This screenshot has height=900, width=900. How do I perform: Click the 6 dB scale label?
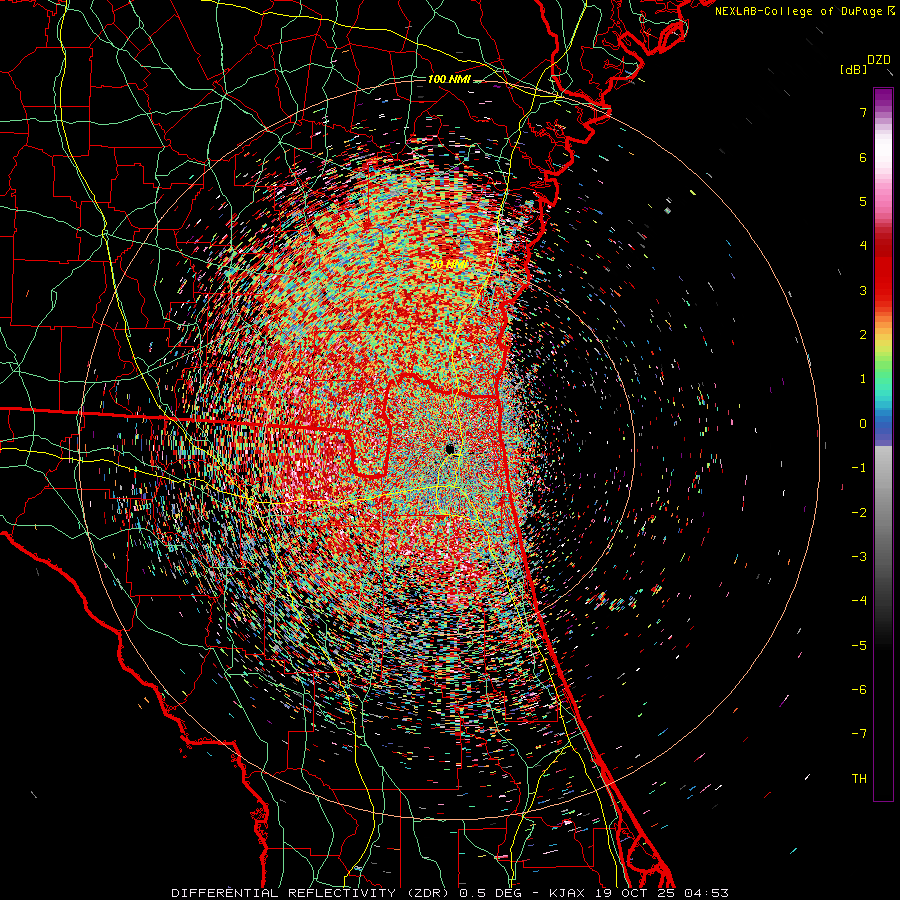863,157
